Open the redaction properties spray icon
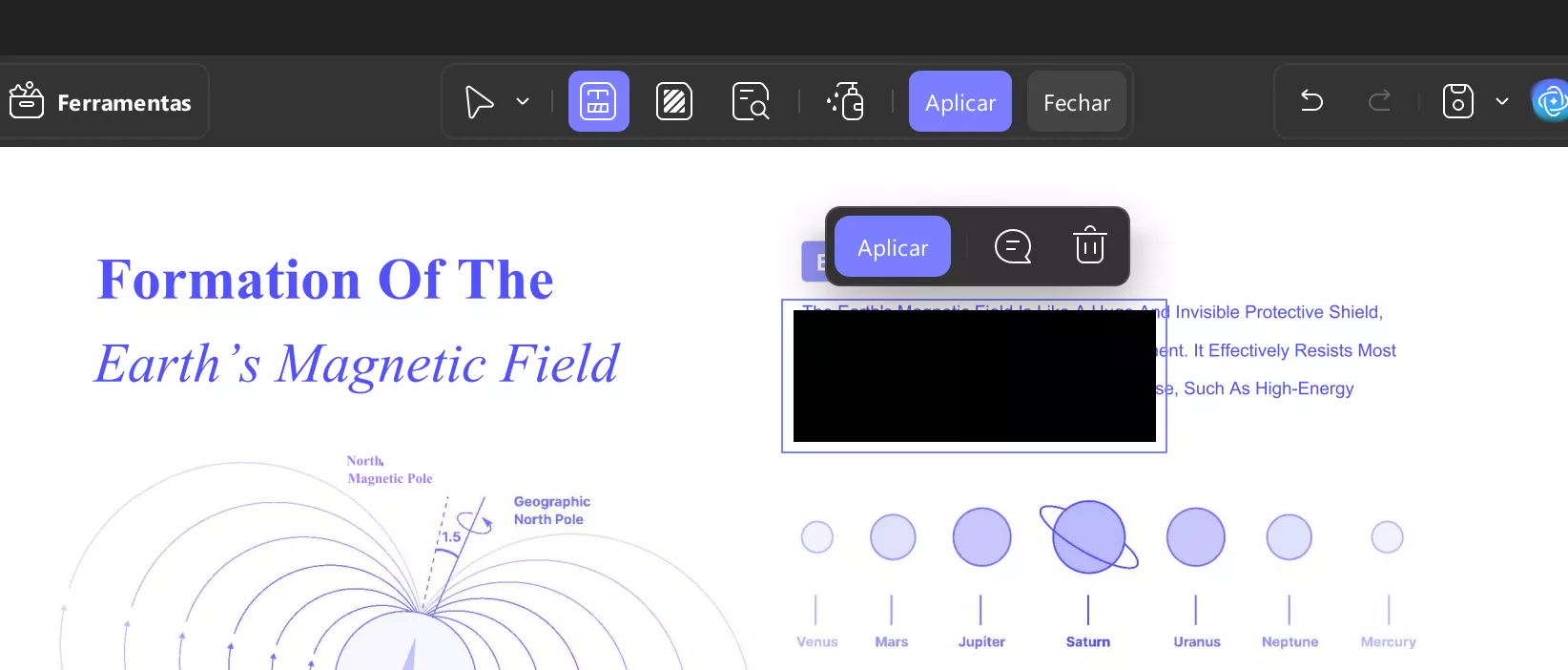Image resolution: width=1568 pixels, height=670 pixels. click(845, 101)
